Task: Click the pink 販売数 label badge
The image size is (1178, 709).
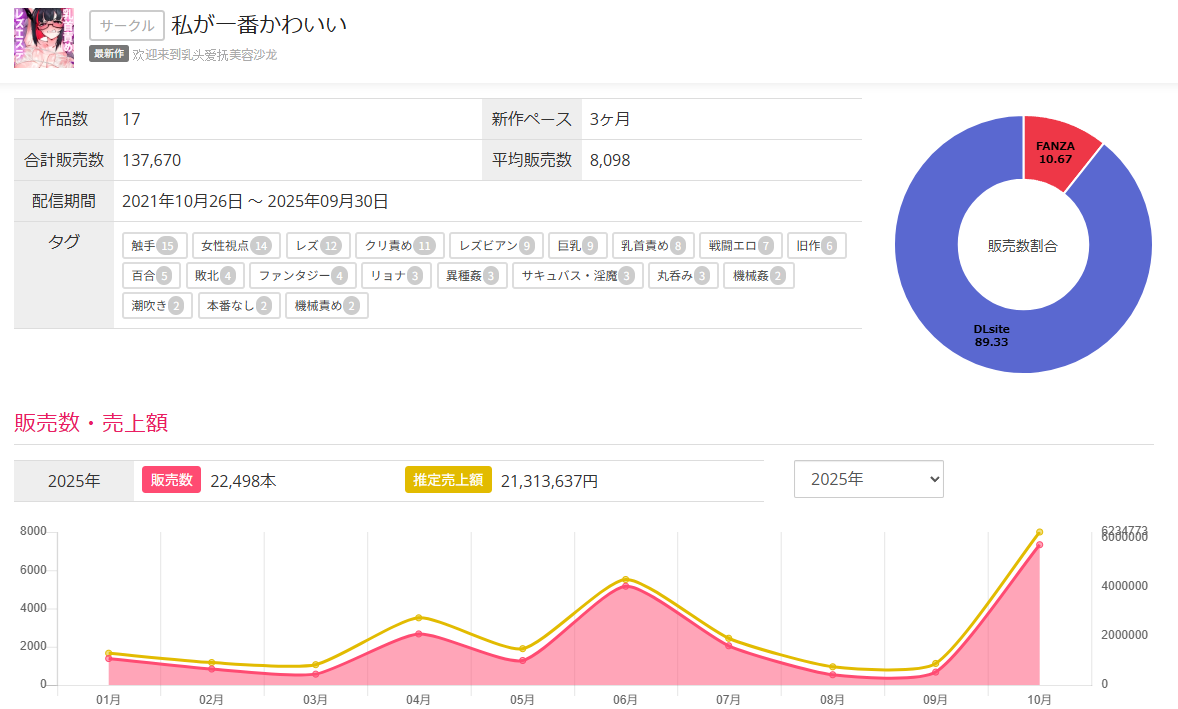Action: click(x=171, y=480)
